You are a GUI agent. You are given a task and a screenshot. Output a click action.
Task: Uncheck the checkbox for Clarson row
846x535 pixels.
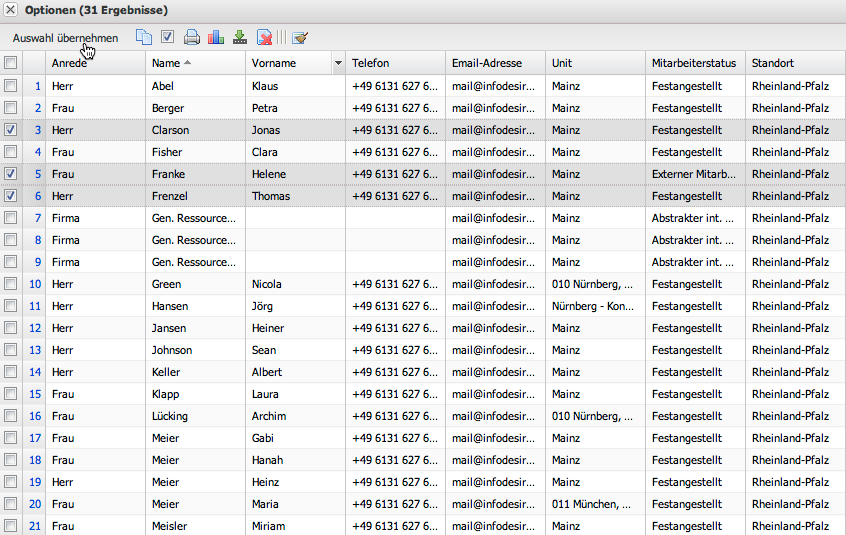pyautogui.click(x=11, y=130)
